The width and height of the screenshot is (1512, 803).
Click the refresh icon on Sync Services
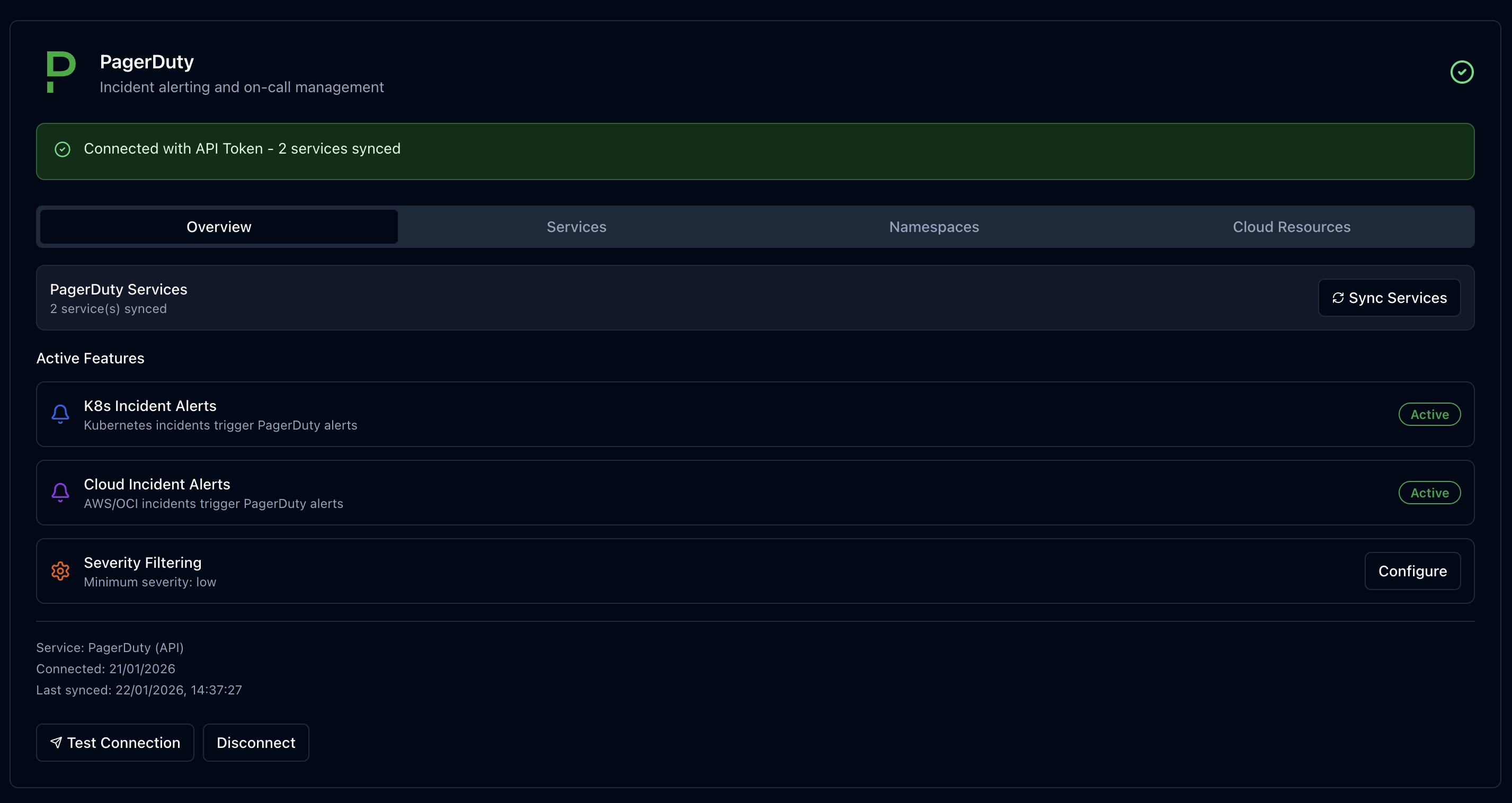[1340, 298]
